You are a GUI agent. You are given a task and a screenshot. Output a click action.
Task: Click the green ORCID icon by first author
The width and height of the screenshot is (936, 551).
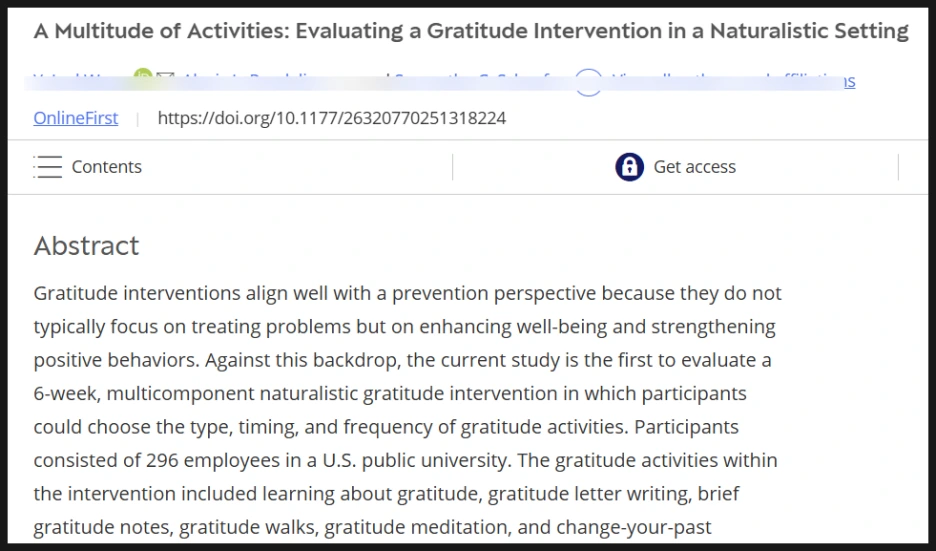click(x=142, y=78)
